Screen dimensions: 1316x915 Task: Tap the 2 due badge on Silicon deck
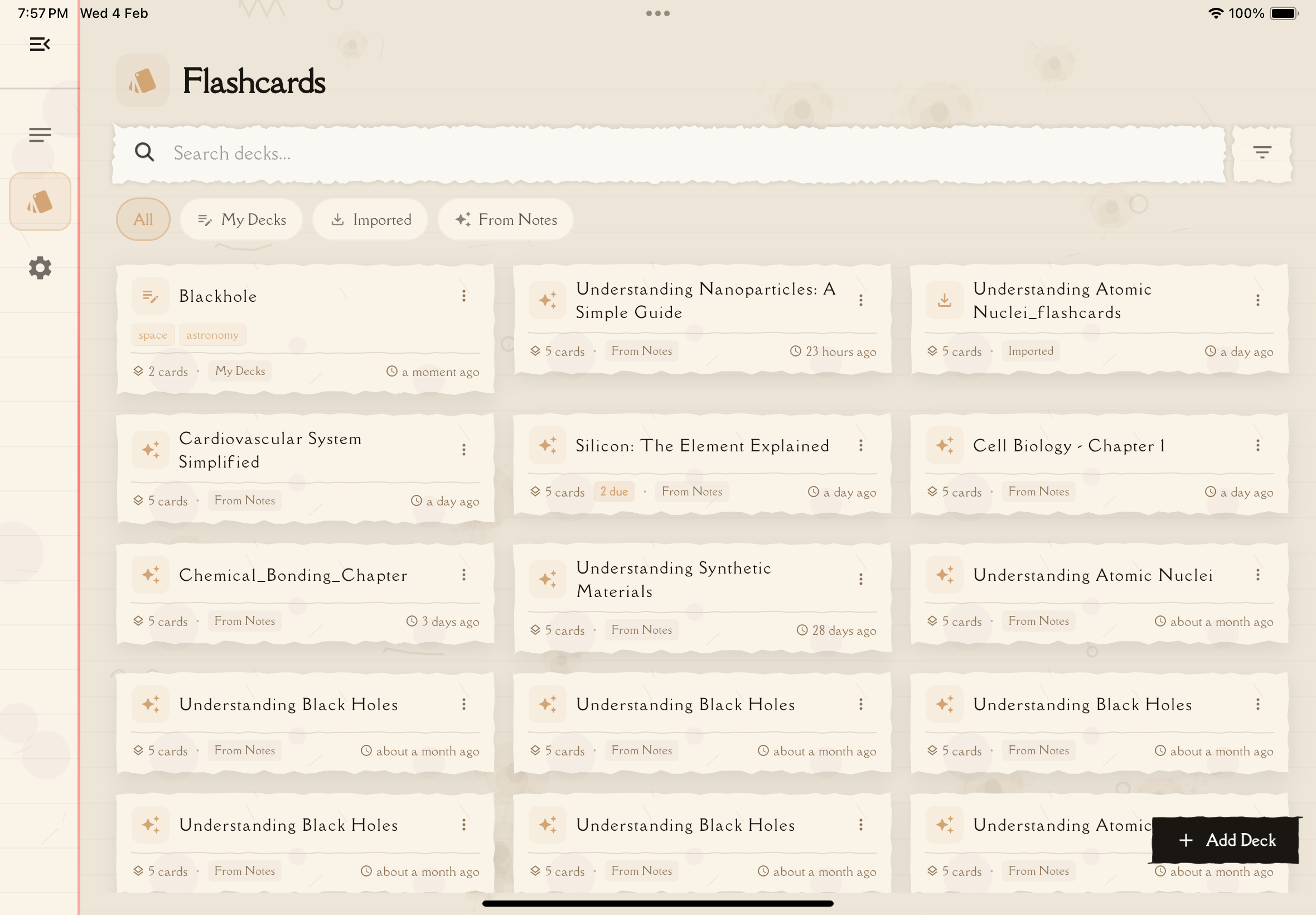coord(613,492)
